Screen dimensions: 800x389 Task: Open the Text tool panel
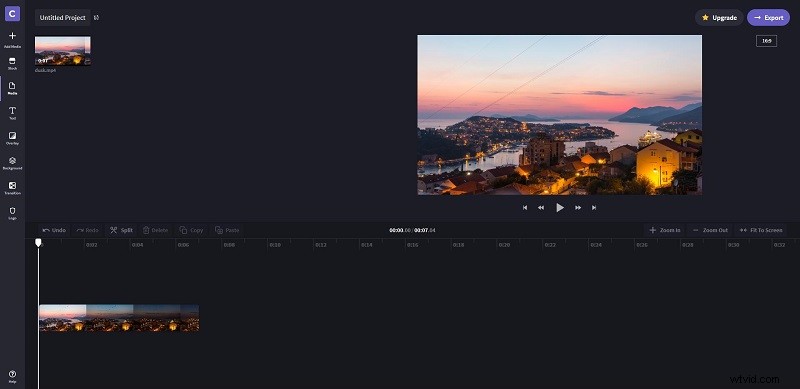coord(12,113)
